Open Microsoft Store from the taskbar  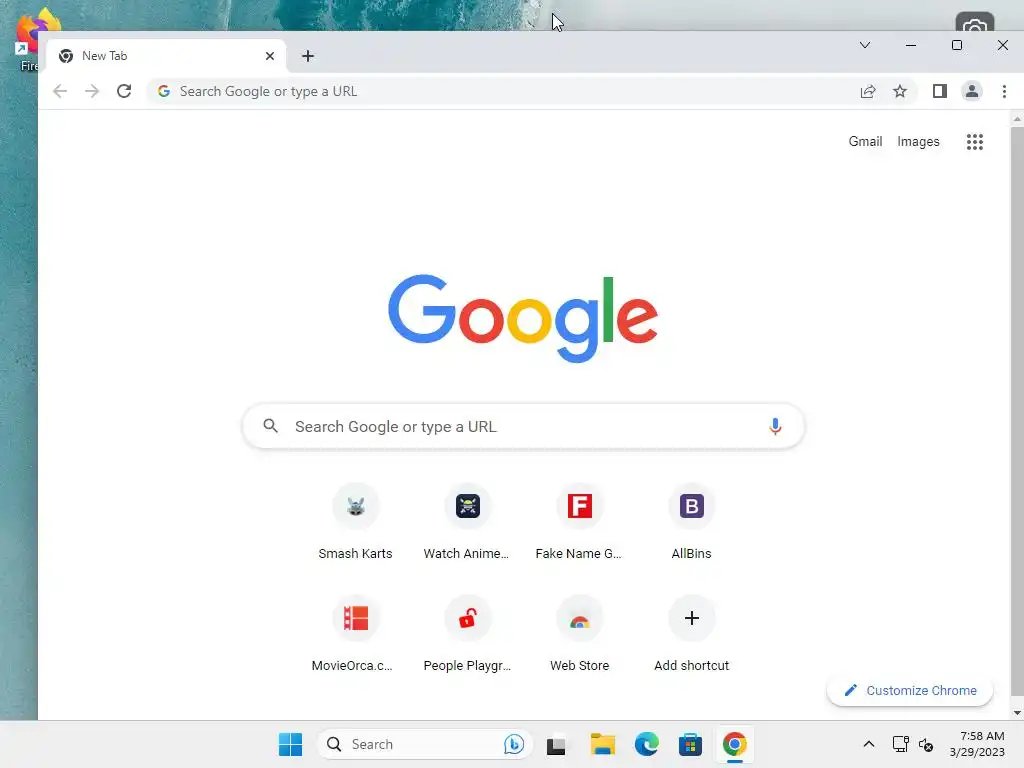(x=690, y=744)
